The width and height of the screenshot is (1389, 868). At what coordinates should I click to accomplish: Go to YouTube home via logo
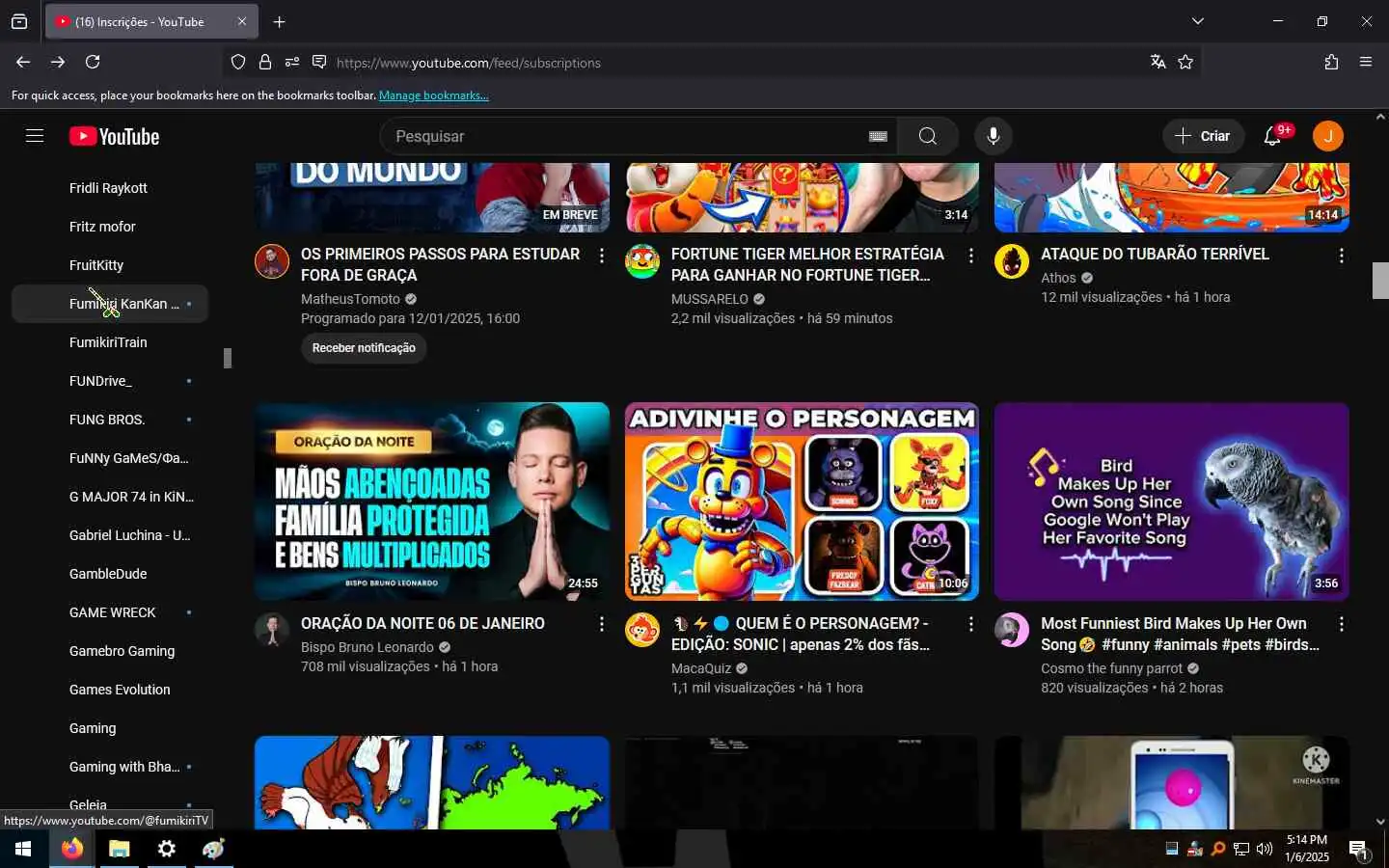pyautogui.click(x=114, y=136)
